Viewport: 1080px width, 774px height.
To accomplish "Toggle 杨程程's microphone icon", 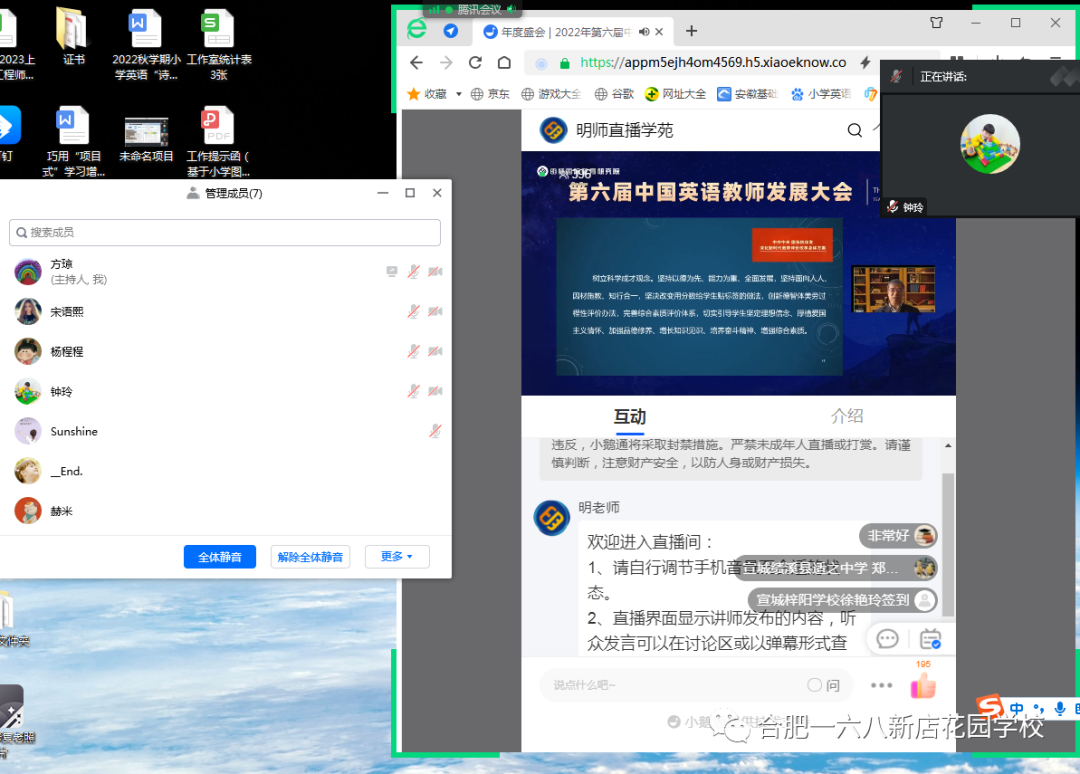I will click(413, 352).
